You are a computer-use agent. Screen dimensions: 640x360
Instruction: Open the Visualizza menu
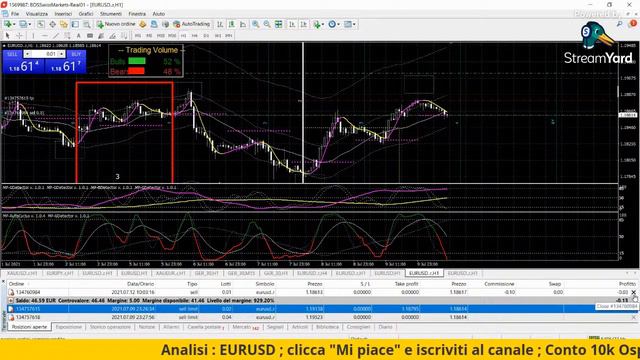point(37,14)
